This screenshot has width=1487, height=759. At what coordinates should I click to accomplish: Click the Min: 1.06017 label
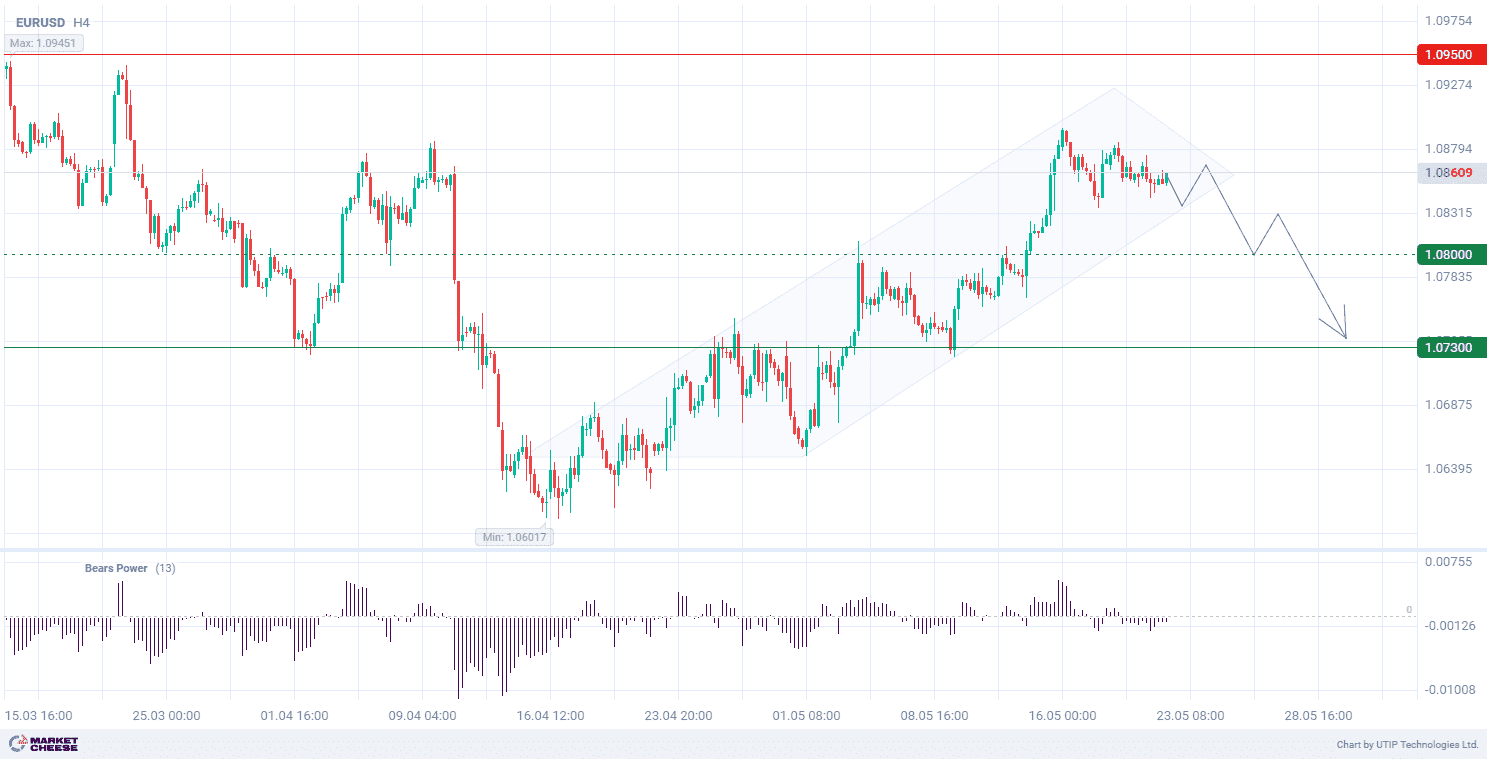(x=514, y=537)
